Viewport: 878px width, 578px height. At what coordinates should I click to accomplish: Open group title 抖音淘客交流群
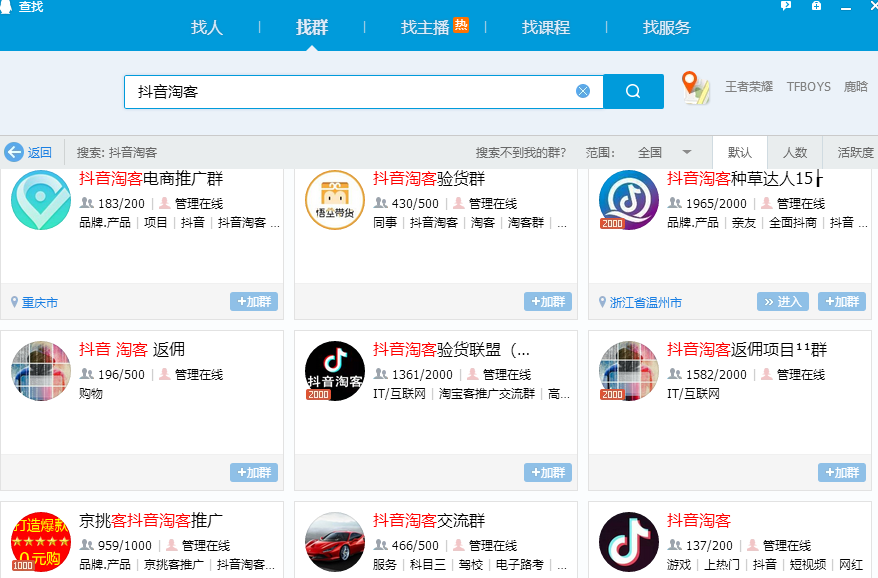[x=429, y=520]
